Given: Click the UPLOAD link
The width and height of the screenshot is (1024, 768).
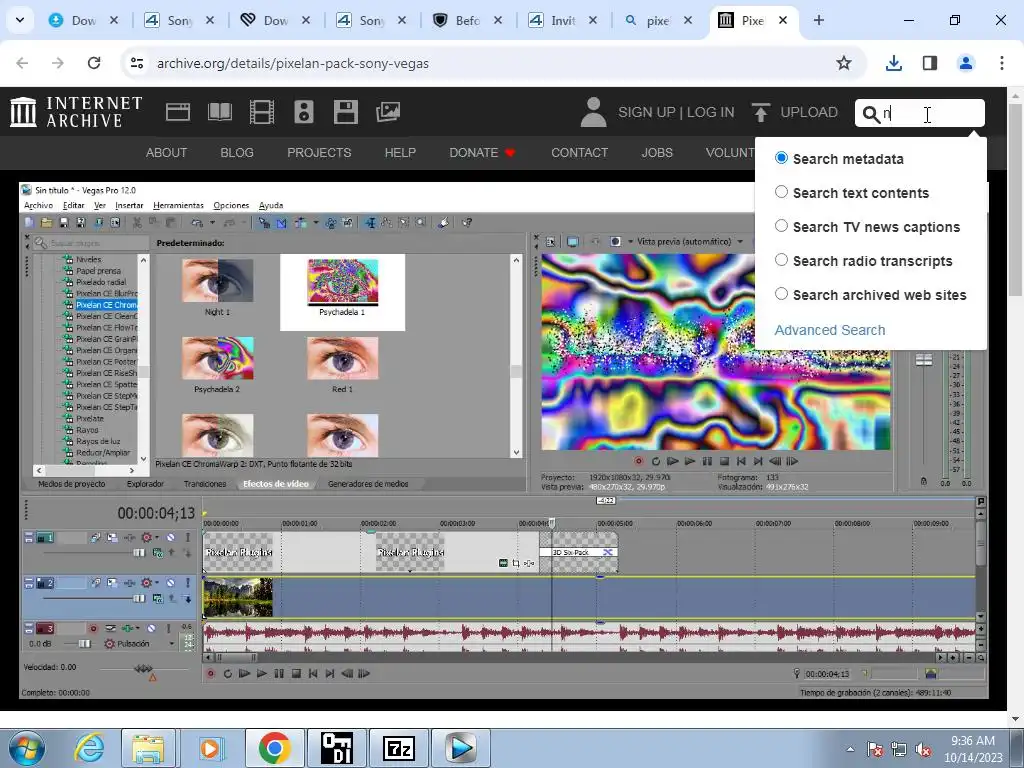Looking at the screenshot, I should pos(809,112).
